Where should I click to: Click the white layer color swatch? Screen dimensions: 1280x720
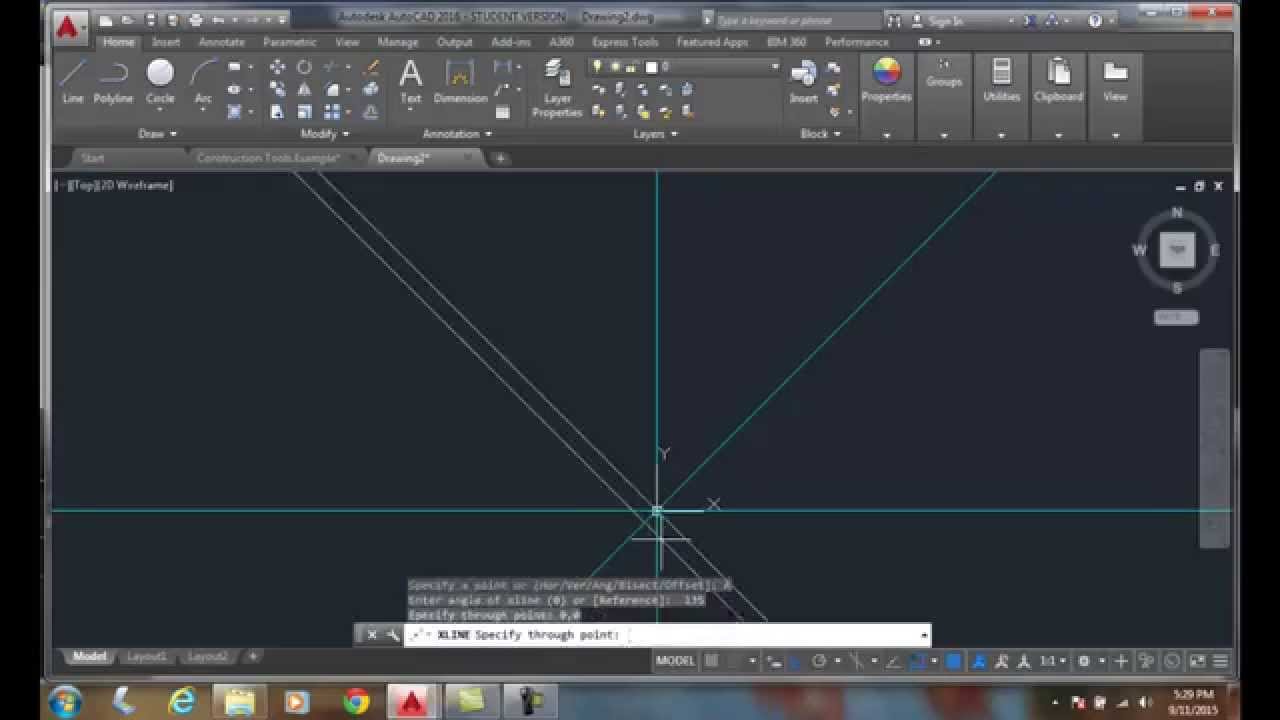[x=651, y=67]
